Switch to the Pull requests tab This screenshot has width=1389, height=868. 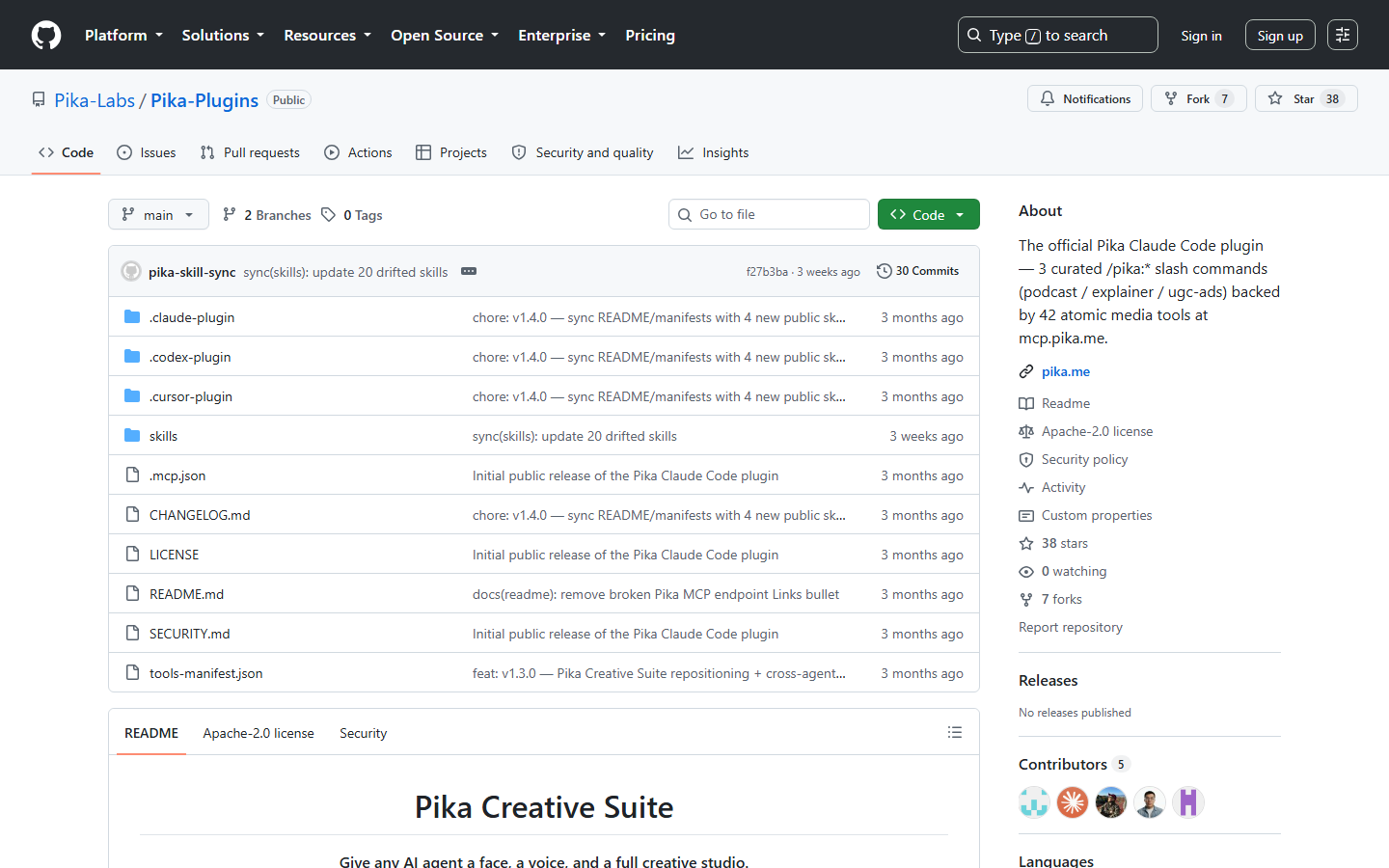250,152
